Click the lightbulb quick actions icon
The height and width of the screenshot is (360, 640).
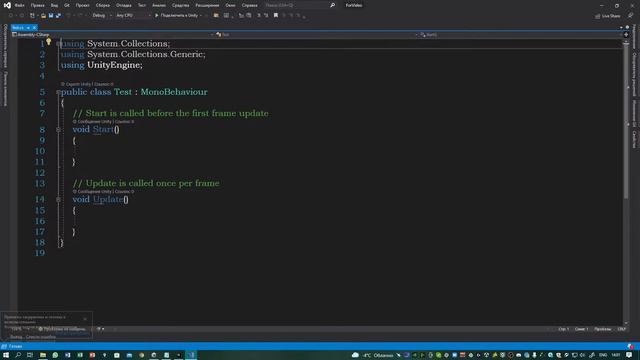pyautogui.click(x=49, y=42)
